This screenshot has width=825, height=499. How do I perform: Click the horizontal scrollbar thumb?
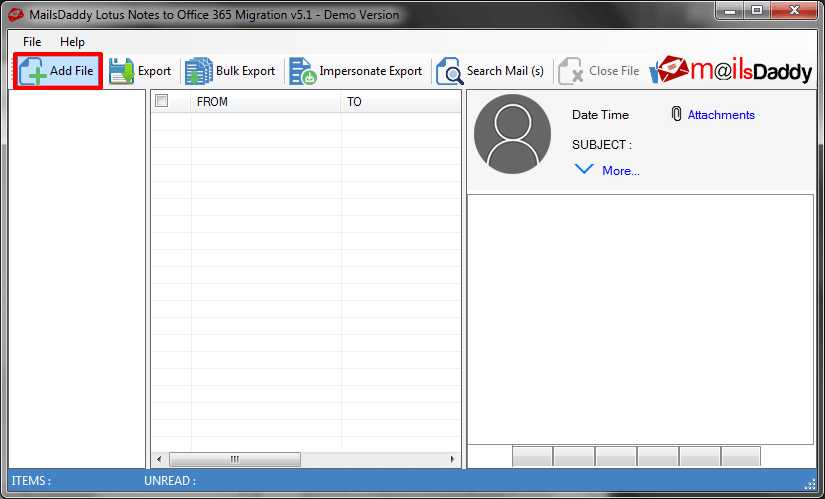(x=235, y=460)
